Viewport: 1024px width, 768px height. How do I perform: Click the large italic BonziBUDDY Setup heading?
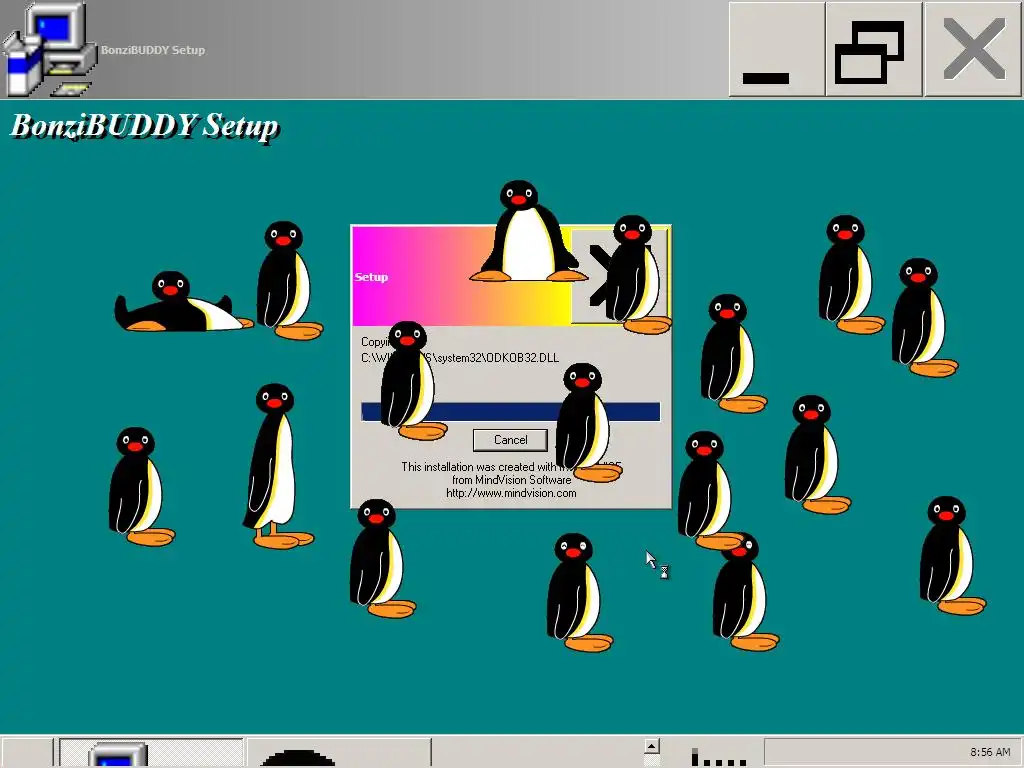[x=144, y=126]
